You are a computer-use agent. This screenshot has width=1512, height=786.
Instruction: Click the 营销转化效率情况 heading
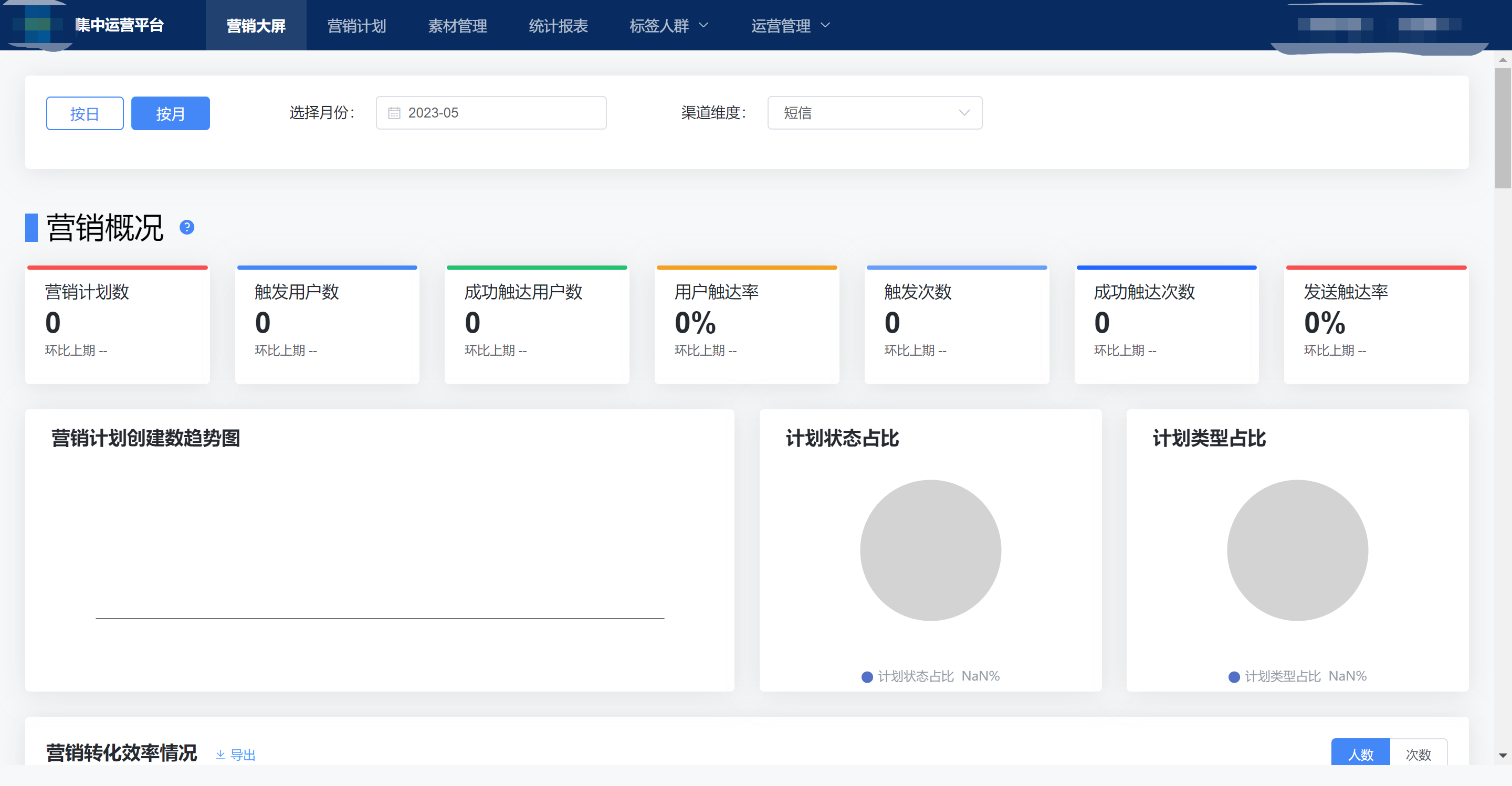[x=121, y=752]
